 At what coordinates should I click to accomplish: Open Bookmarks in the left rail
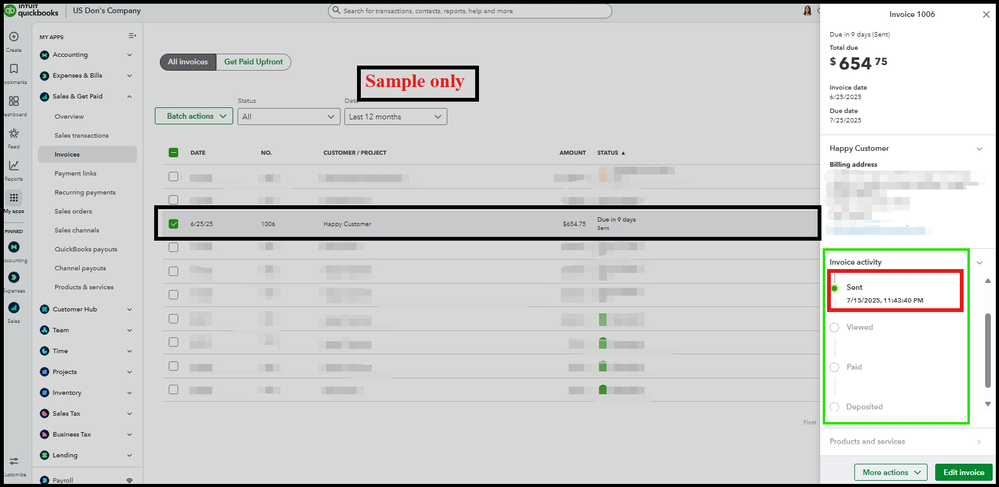[13, 69]
